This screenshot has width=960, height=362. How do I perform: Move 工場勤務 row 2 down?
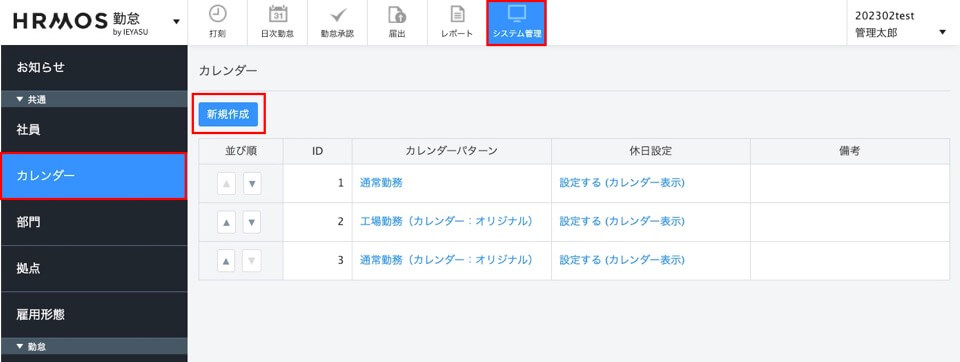(x=252, y=222)
